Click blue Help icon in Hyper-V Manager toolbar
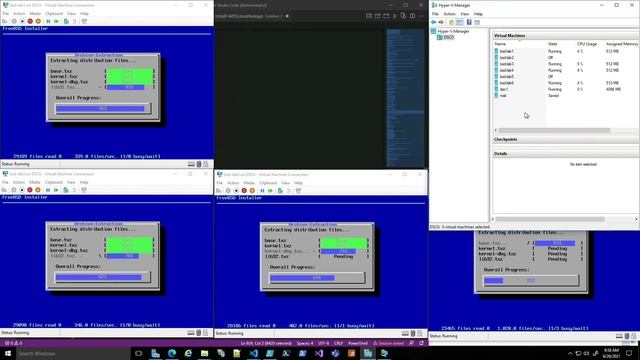The image size is (640, 360). (469, 22)
